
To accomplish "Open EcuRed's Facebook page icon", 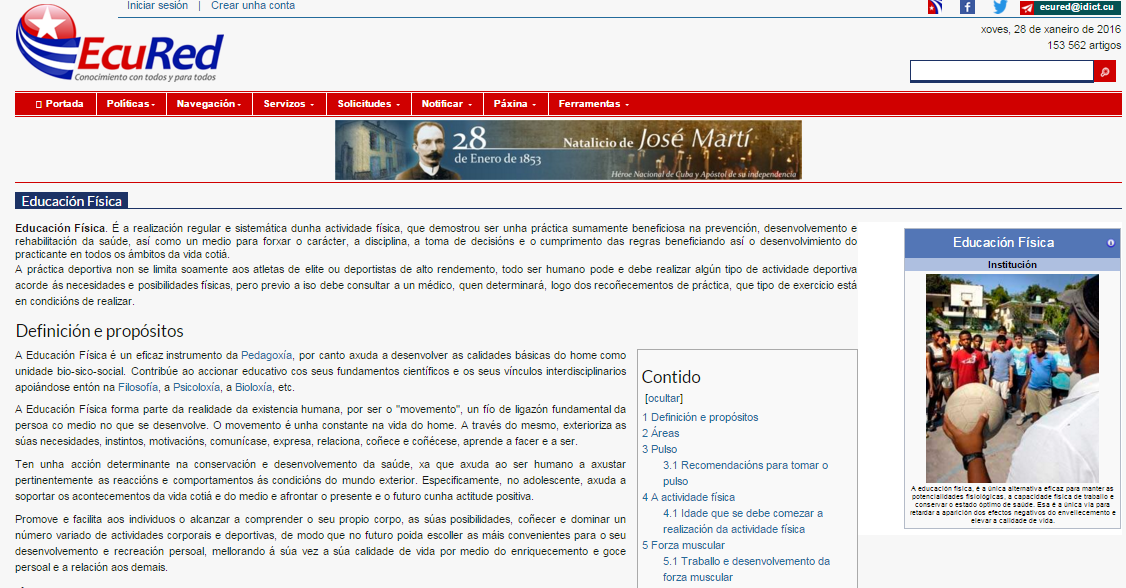I will 967,7.
